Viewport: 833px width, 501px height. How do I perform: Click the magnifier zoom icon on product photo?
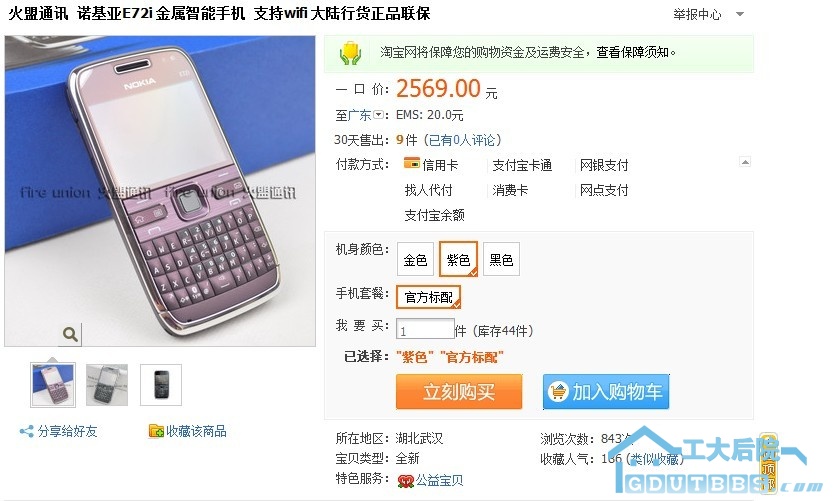tap(70, 334)
